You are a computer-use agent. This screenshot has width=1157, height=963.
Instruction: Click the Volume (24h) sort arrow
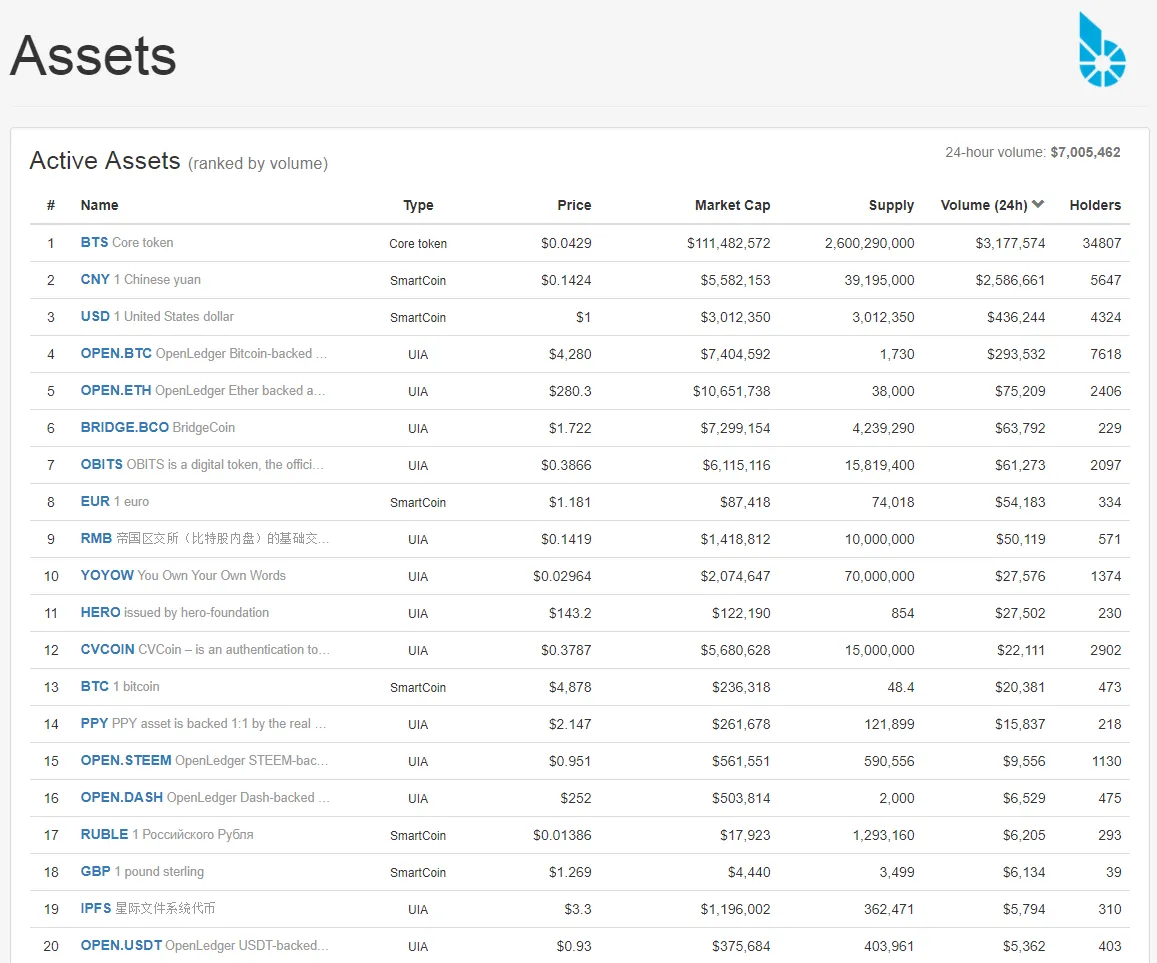click(x=1038, y=205)
